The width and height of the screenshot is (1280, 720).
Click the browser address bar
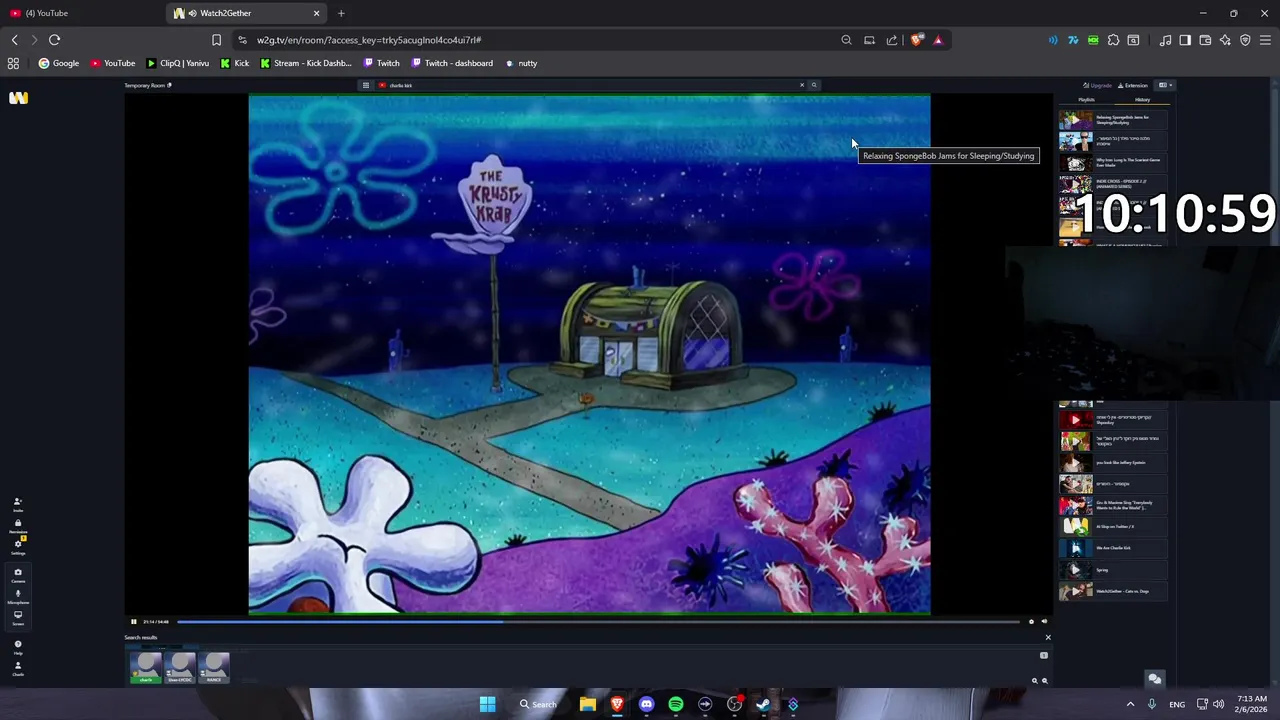540,40
